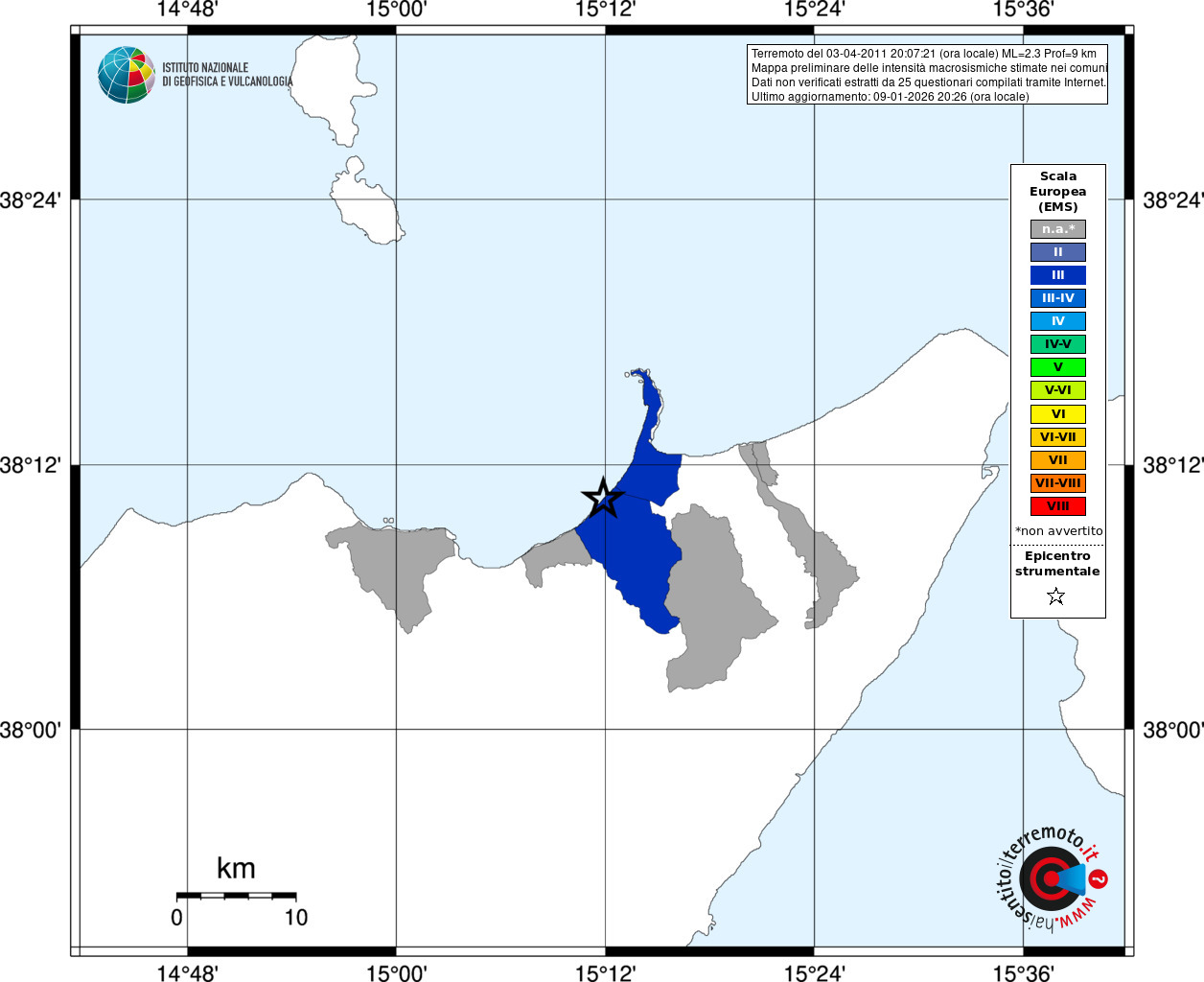The image size is (1204, 982).
Task: Click the epicenter star on the map
Action: (x=603, y=498)
